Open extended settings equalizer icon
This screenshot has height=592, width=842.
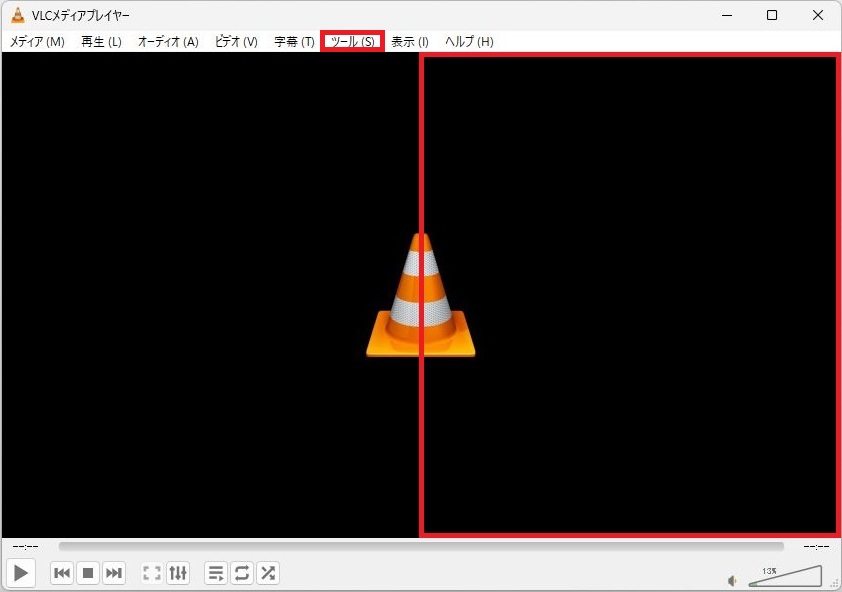pos(178,573)
